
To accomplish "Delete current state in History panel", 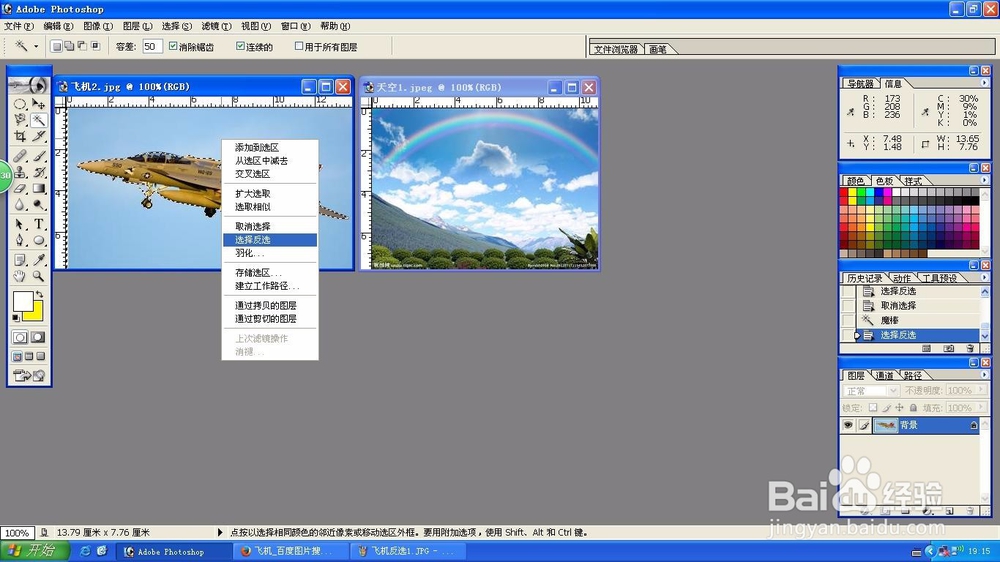I will (x=971, y=348).
